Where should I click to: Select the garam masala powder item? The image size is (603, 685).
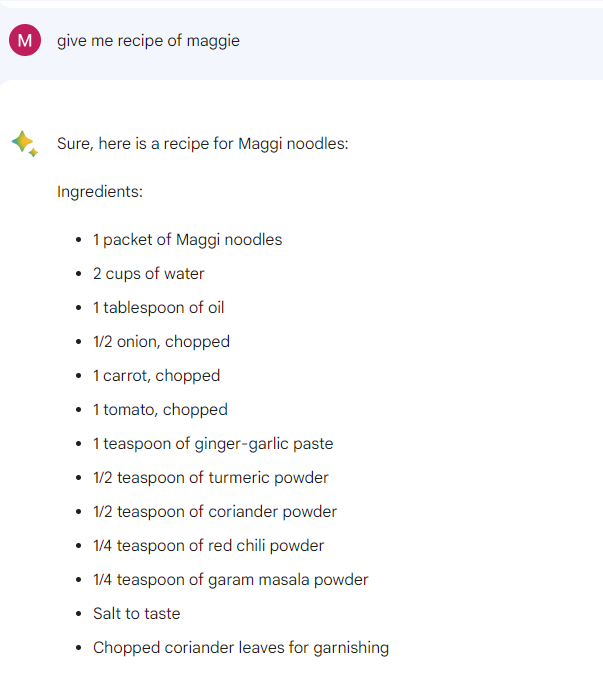click(x=231, y=581)
